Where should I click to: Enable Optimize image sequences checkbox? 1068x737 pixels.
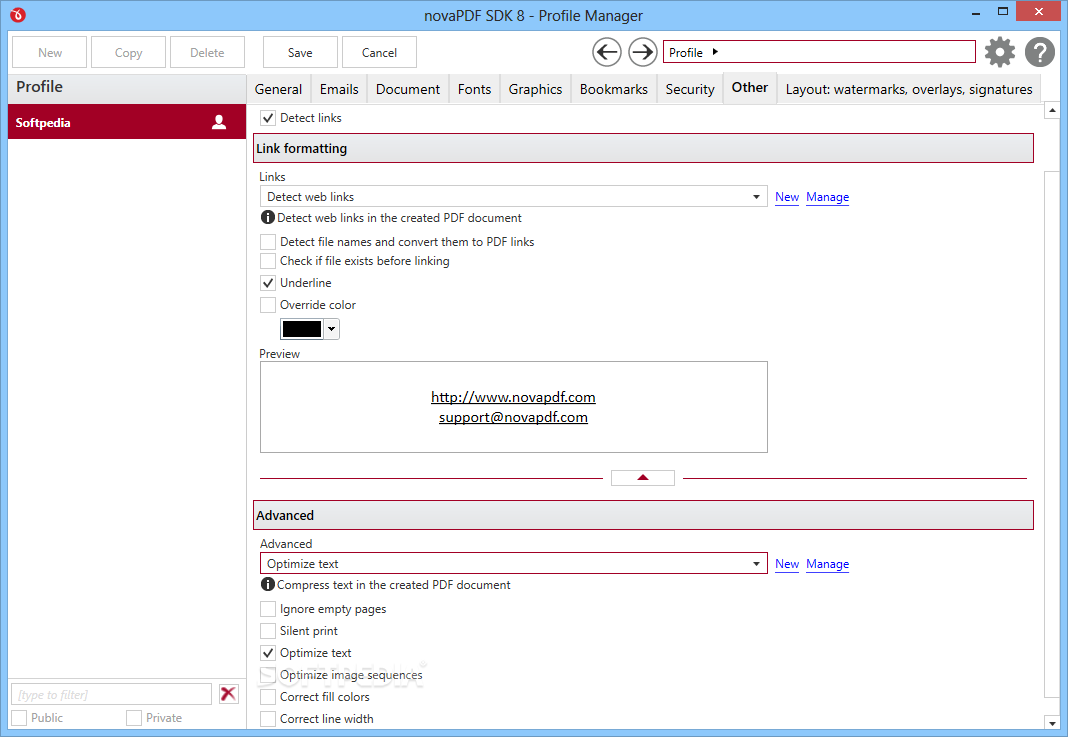point(268,675)
